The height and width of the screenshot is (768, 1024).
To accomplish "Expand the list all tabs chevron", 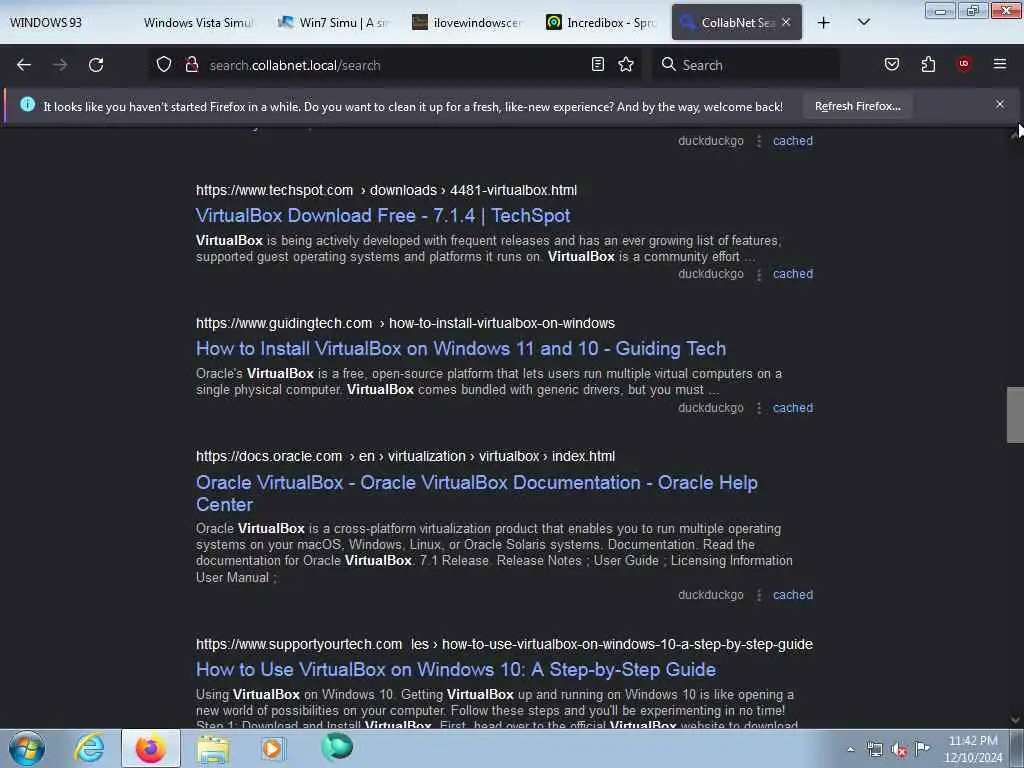I will (x=863, y=22).
